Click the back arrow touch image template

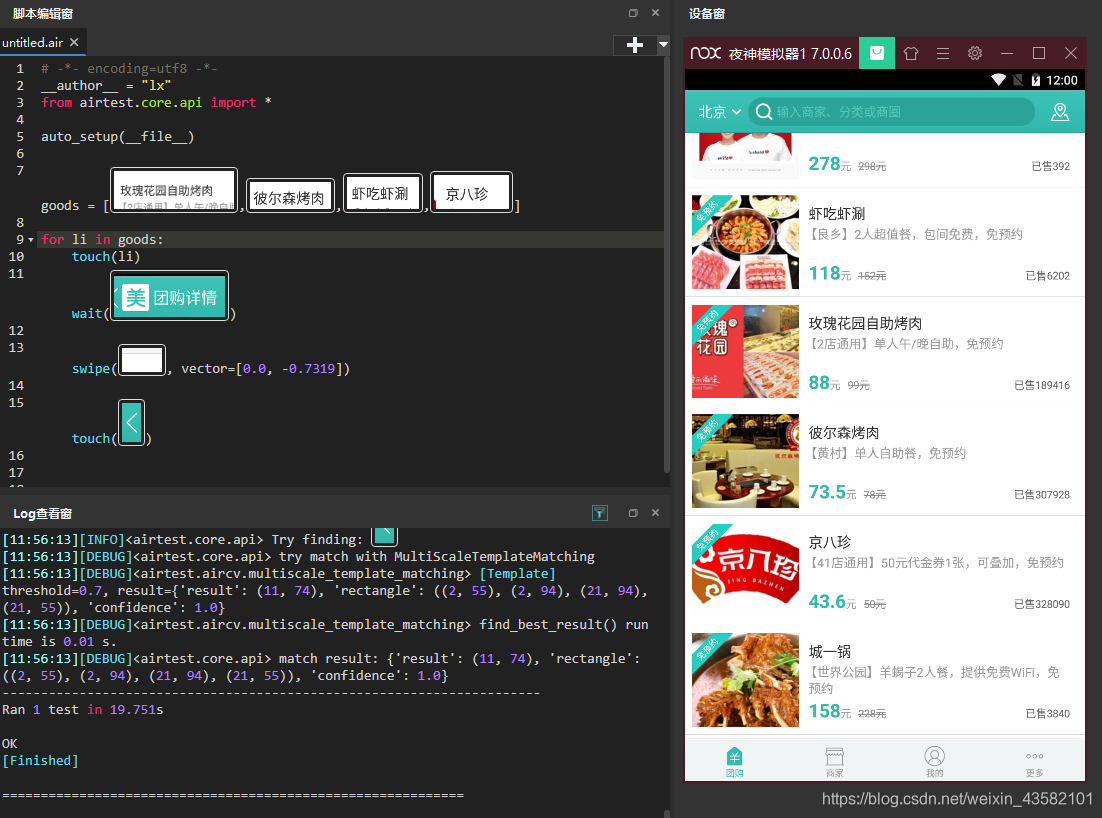tap(131, 422)
